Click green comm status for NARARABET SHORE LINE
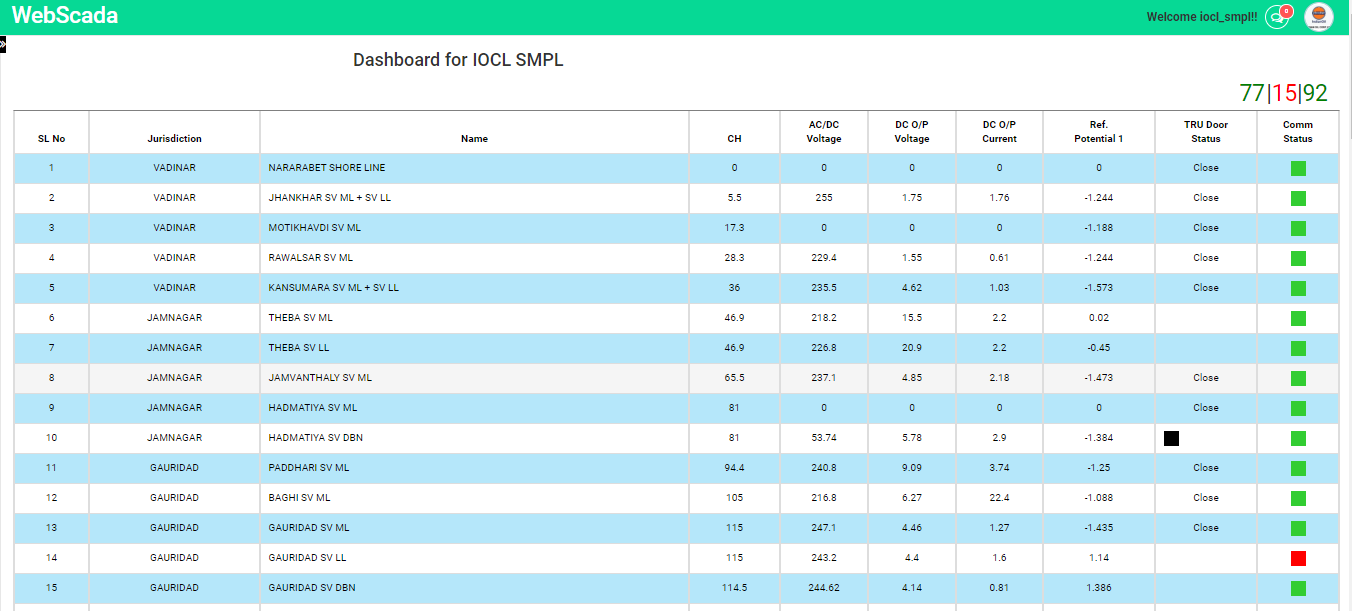Screen dimensions: 1352x611 pyautogui.click(x=1298, y=168)
